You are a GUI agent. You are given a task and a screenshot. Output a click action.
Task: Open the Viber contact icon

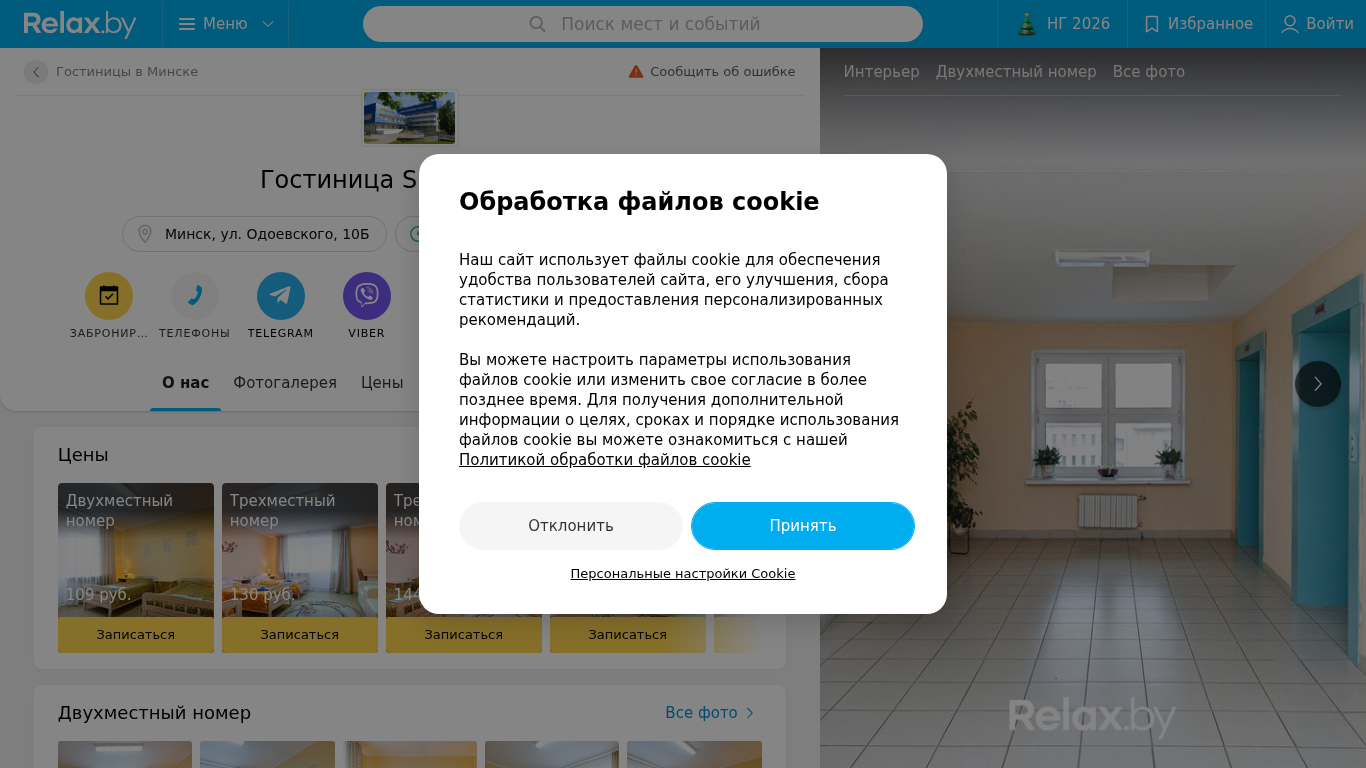pos(367,296)
